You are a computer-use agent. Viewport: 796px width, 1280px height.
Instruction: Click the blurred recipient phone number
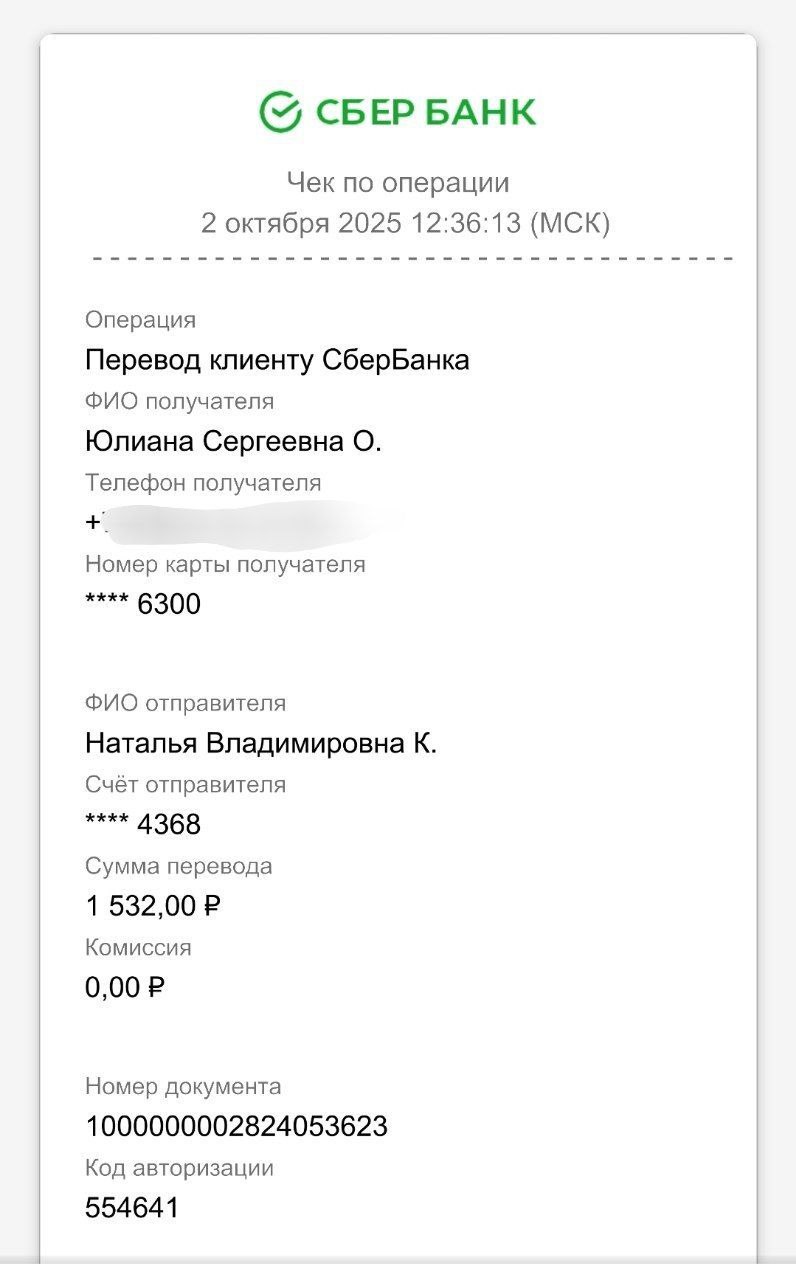(245, 523)
